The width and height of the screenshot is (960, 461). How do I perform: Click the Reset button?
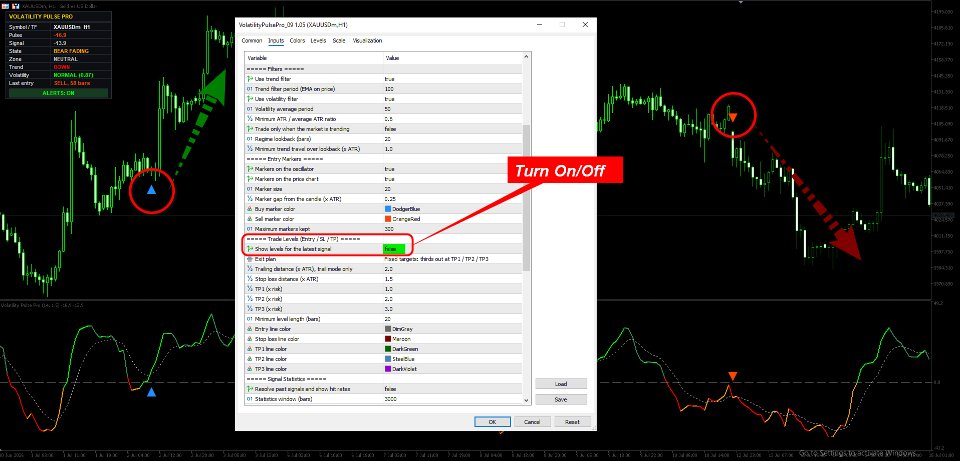(x=572, y=422)
